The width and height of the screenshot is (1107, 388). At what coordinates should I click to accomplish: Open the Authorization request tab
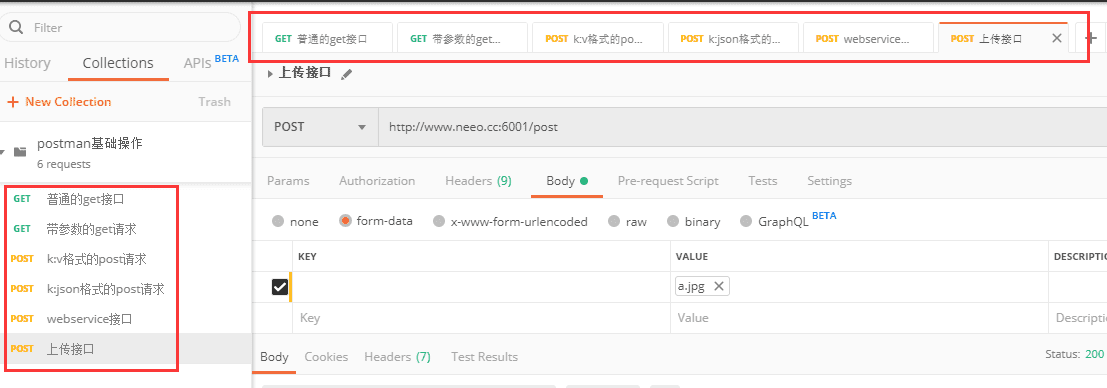tap(377, 181)
